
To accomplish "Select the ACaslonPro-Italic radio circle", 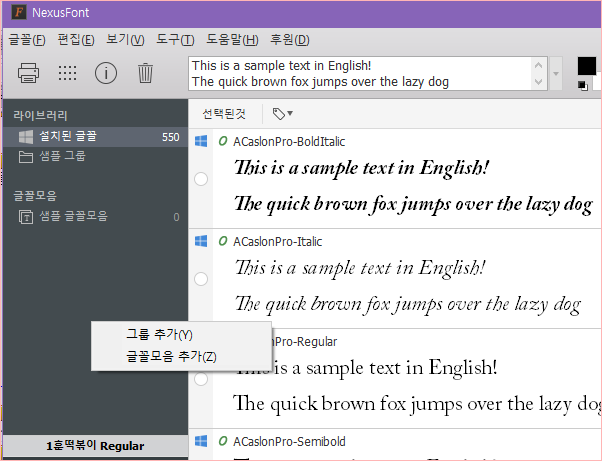I will point(201,279).
